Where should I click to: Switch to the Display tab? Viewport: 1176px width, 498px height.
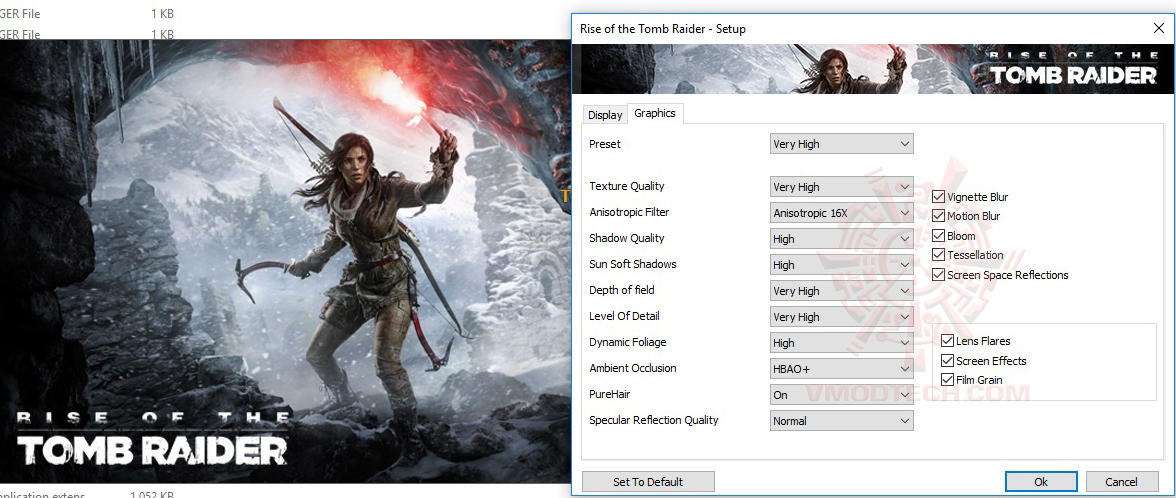tap(605, 115)
